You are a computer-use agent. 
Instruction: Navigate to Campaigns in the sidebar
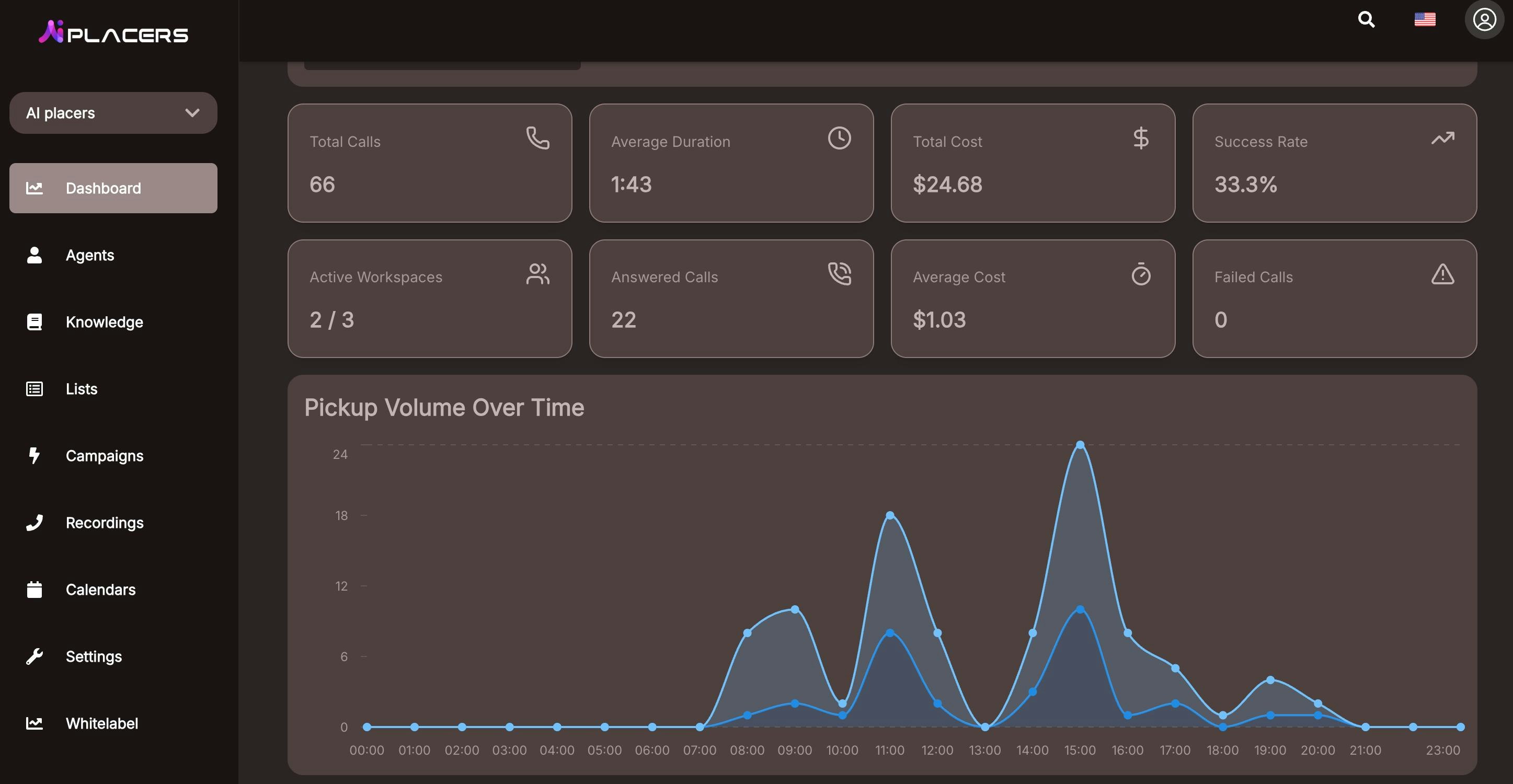tap(104, 456)
